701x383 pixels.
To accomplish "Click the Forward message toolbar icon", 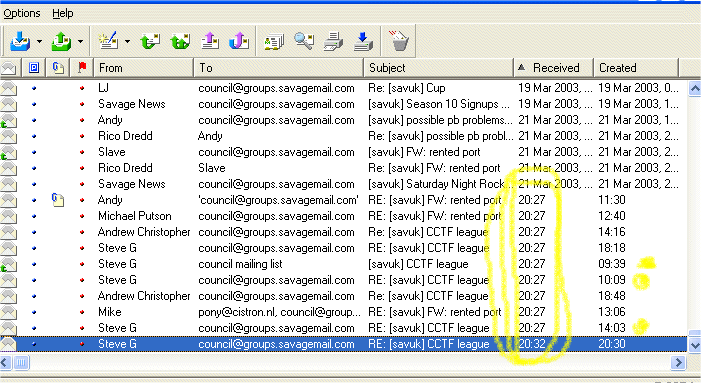I will coord(210,41).
